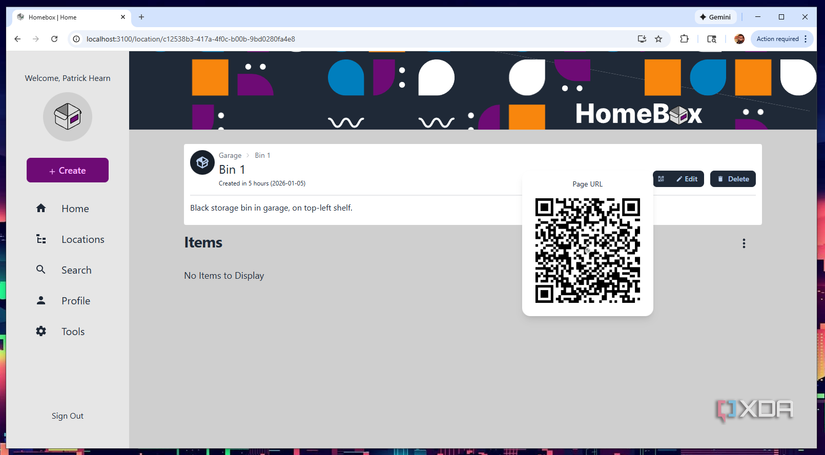The image size is (825, 455).
Task: Click the location package icon beside Bin 1
Action: [x=202, y=163]
